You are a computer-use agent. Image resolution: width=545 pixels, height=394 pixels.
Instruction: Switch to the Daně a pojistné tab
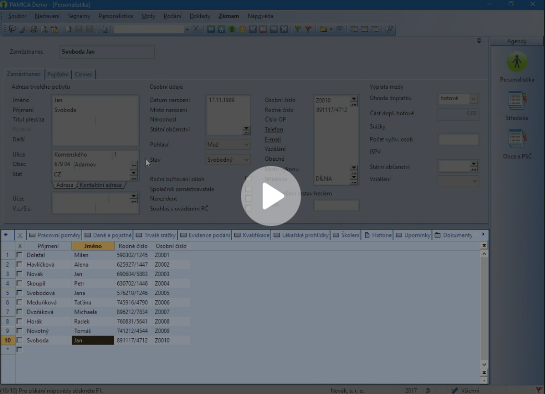pos(108,235)
